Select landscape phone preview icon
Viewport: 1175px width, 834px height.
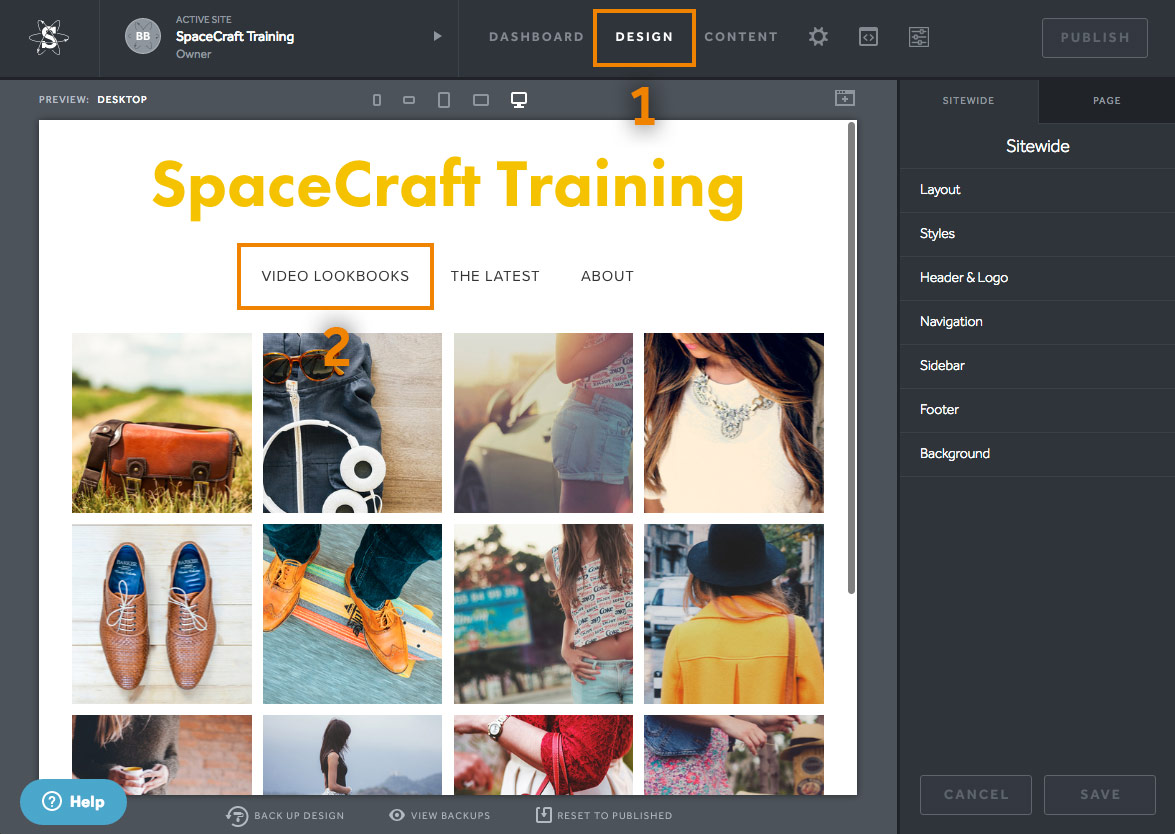coord(408,100)
